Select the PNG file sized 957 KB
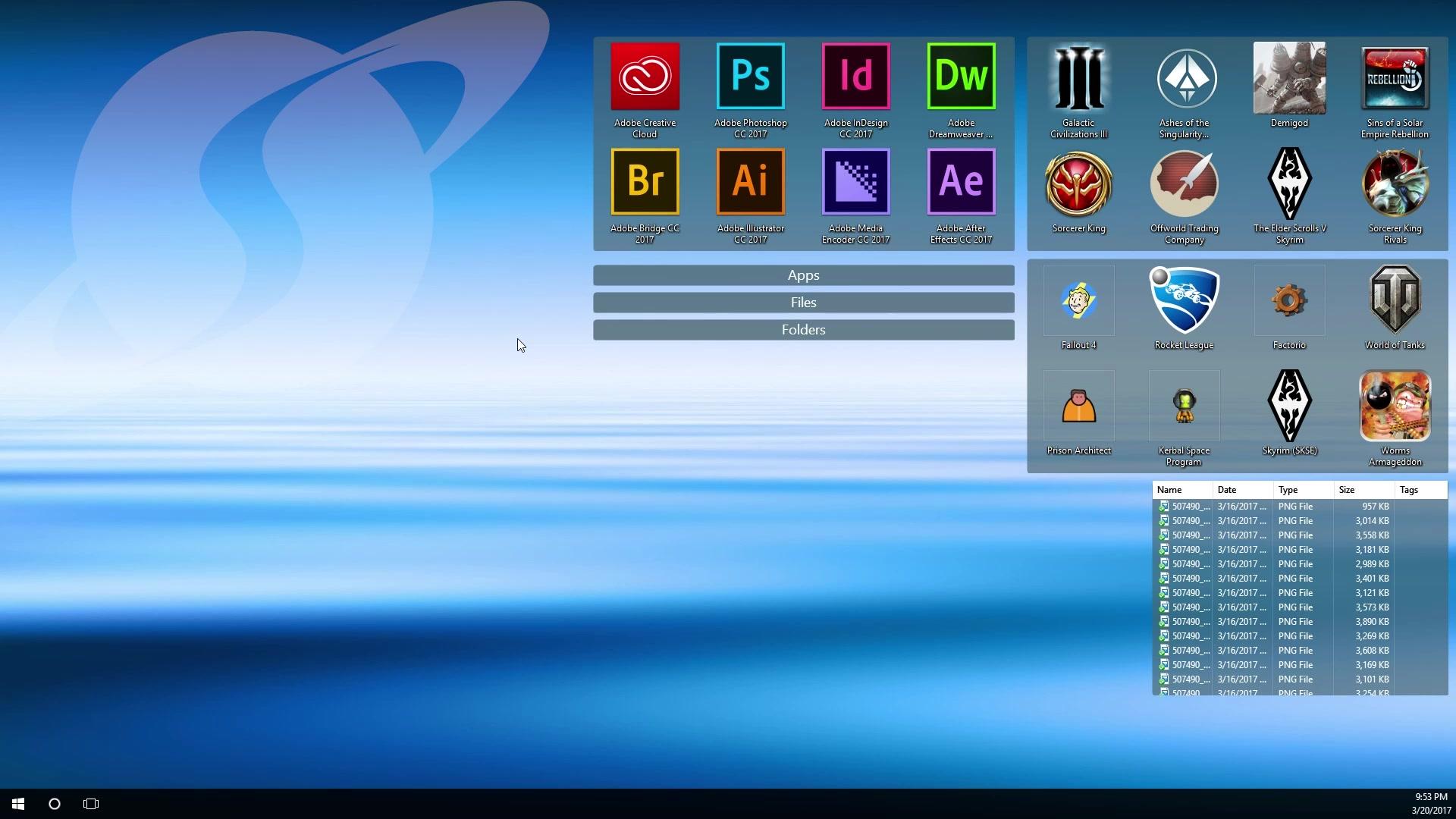This screenshot has height=819, width=1456. 1300,507
